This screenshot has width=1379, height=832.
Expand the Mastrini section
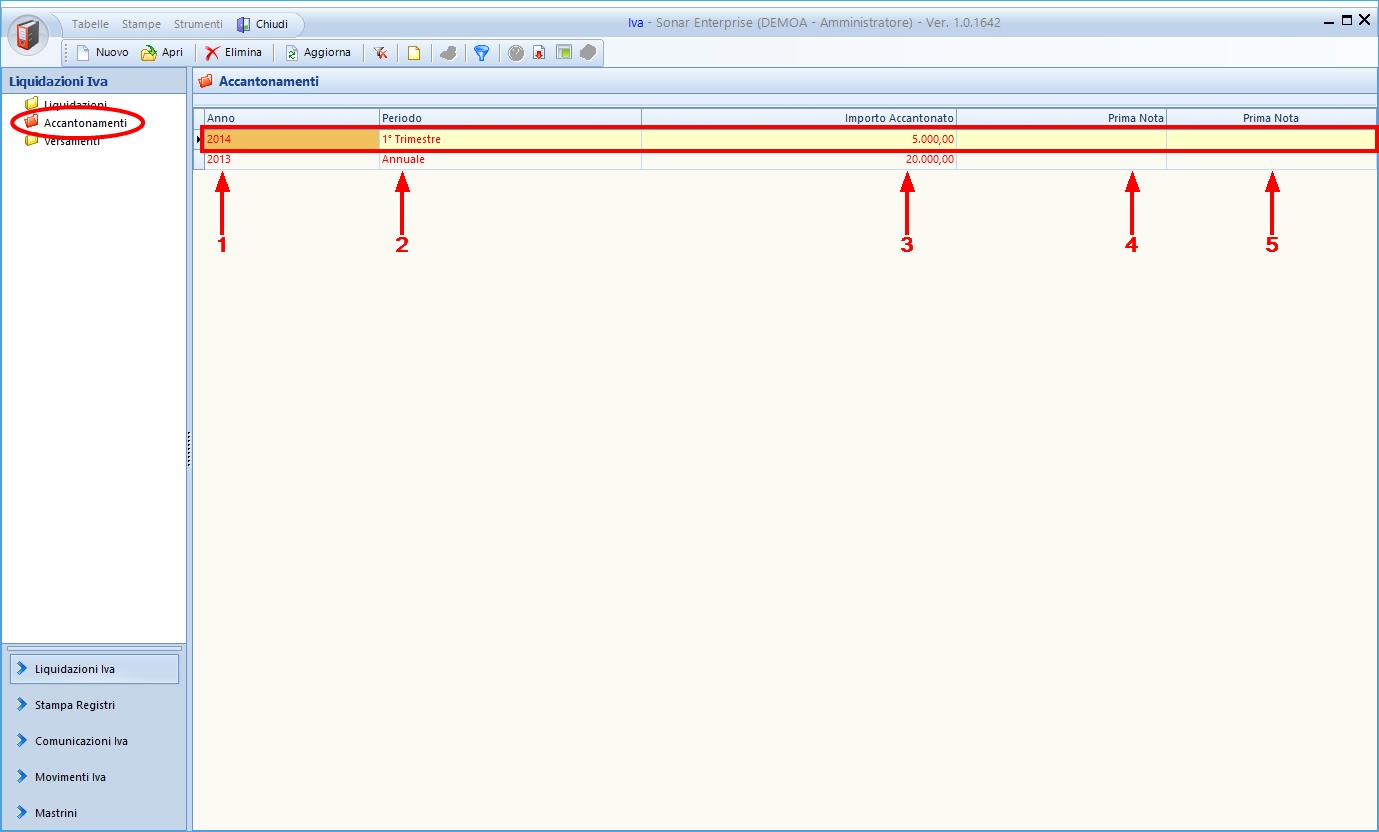[55, 813]
